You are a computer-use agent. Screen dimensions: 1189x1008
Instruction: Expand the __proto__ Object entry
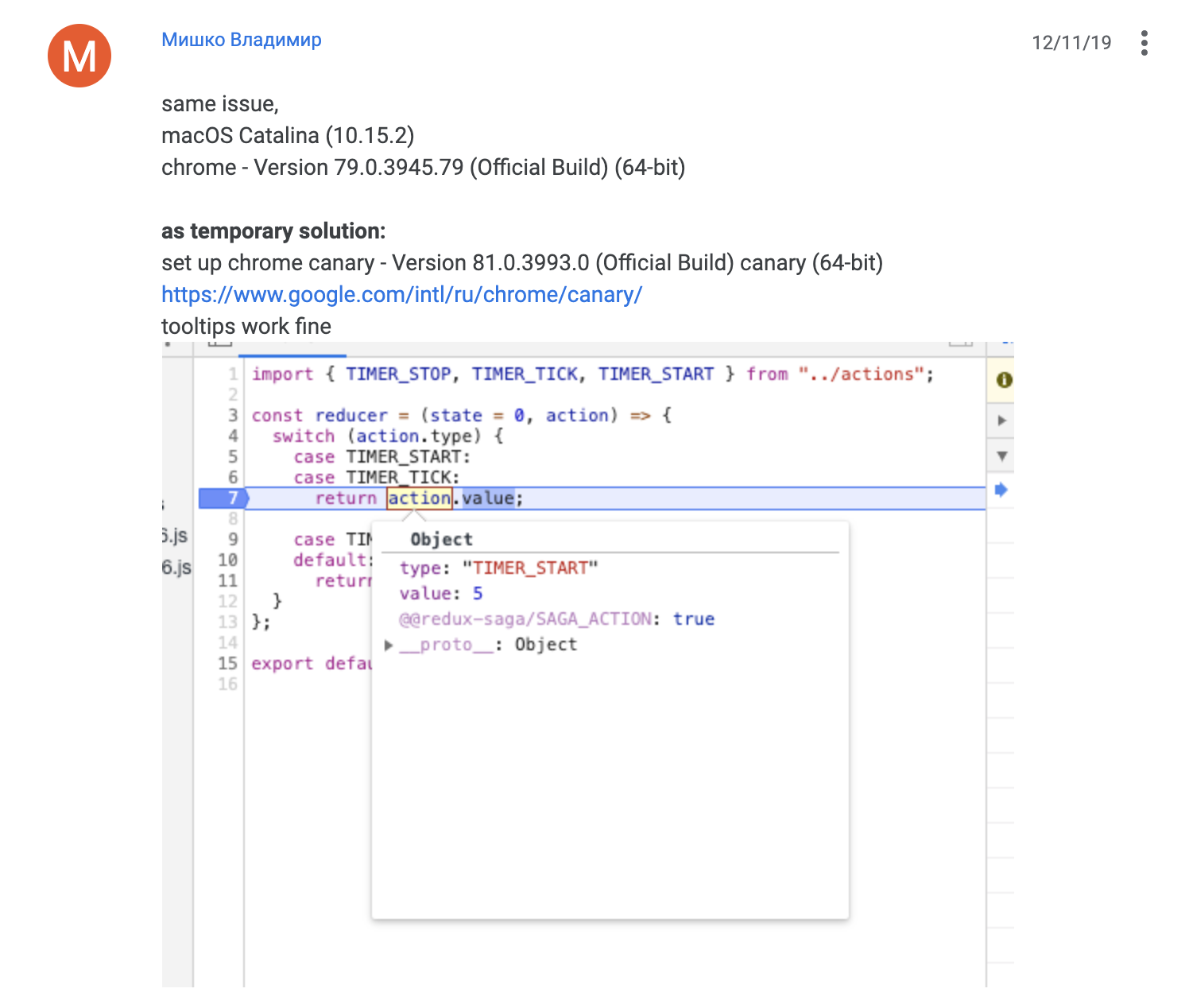click(389, 645)
